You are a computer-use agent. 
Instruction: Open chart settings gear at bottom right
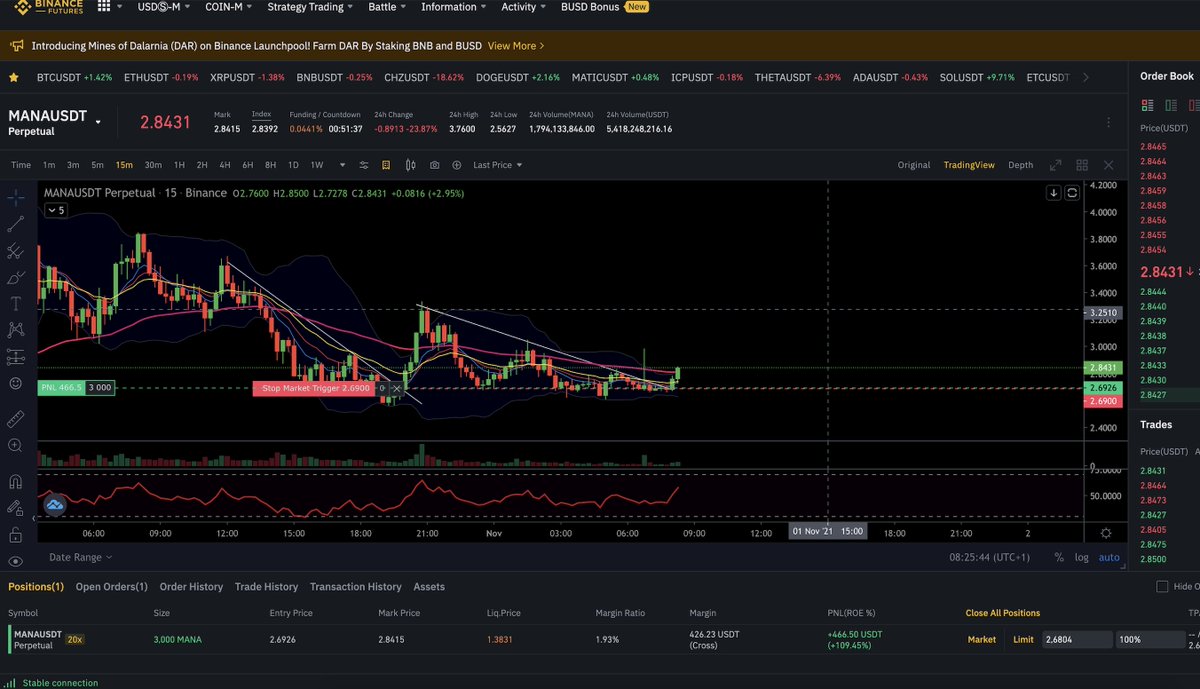point(1105,534)
